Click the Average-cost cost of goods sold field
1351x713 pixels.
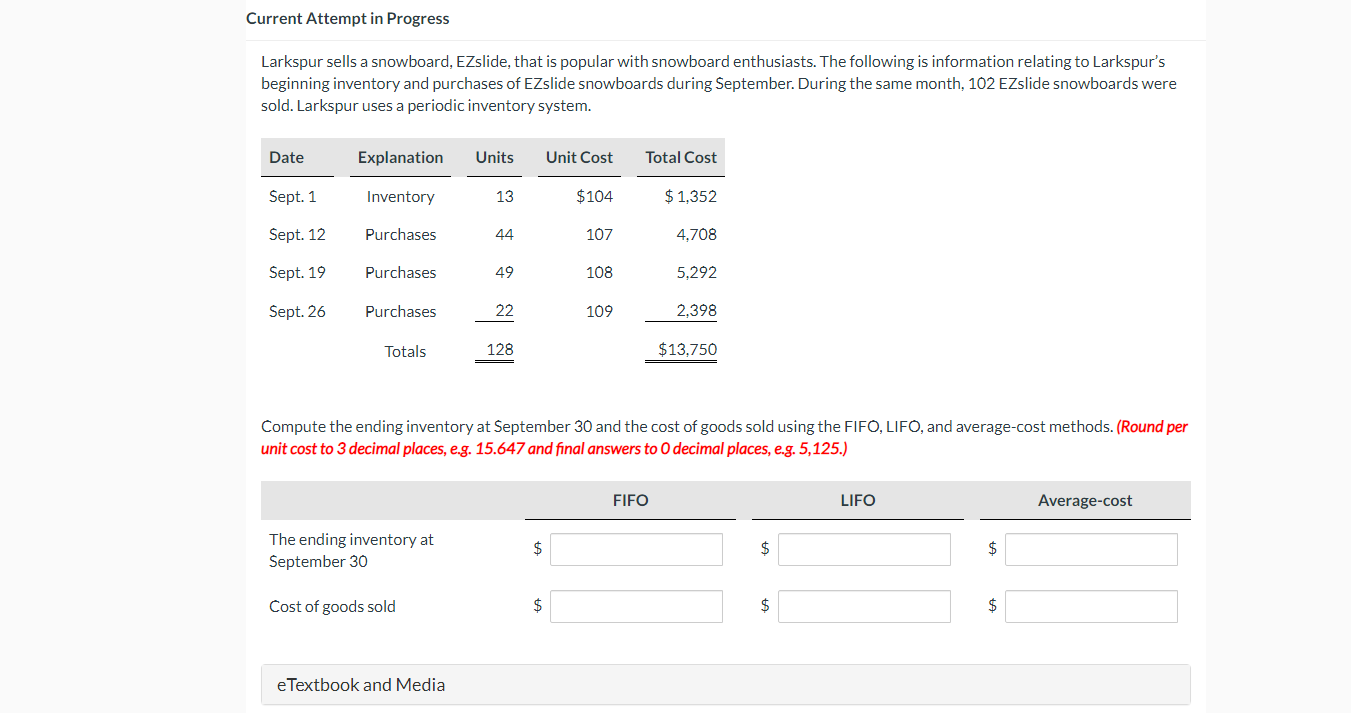(x=1091, y=606)
